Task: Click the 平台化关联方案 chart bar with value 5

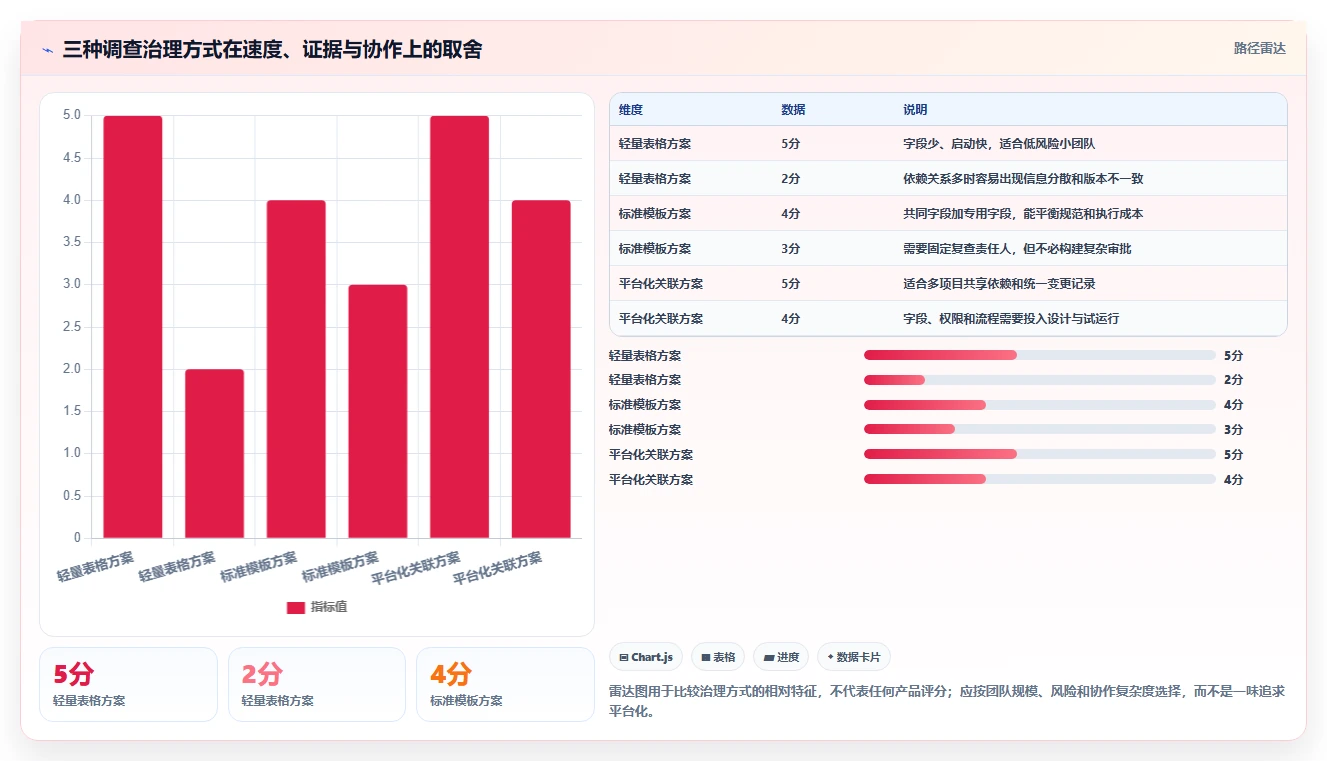Action: (x=460, y=327)
